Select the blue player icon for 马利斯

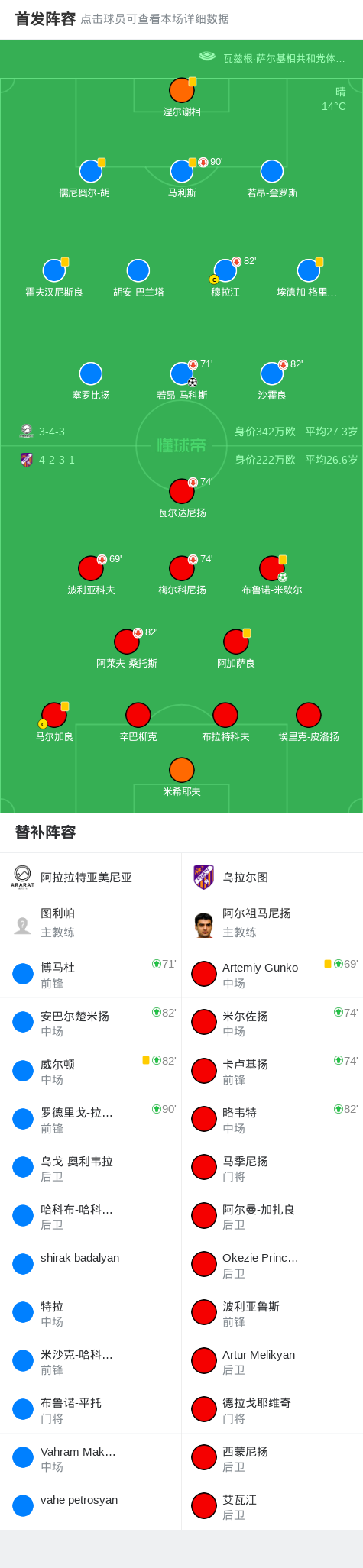pyautogui.click(x=181, y=171)
